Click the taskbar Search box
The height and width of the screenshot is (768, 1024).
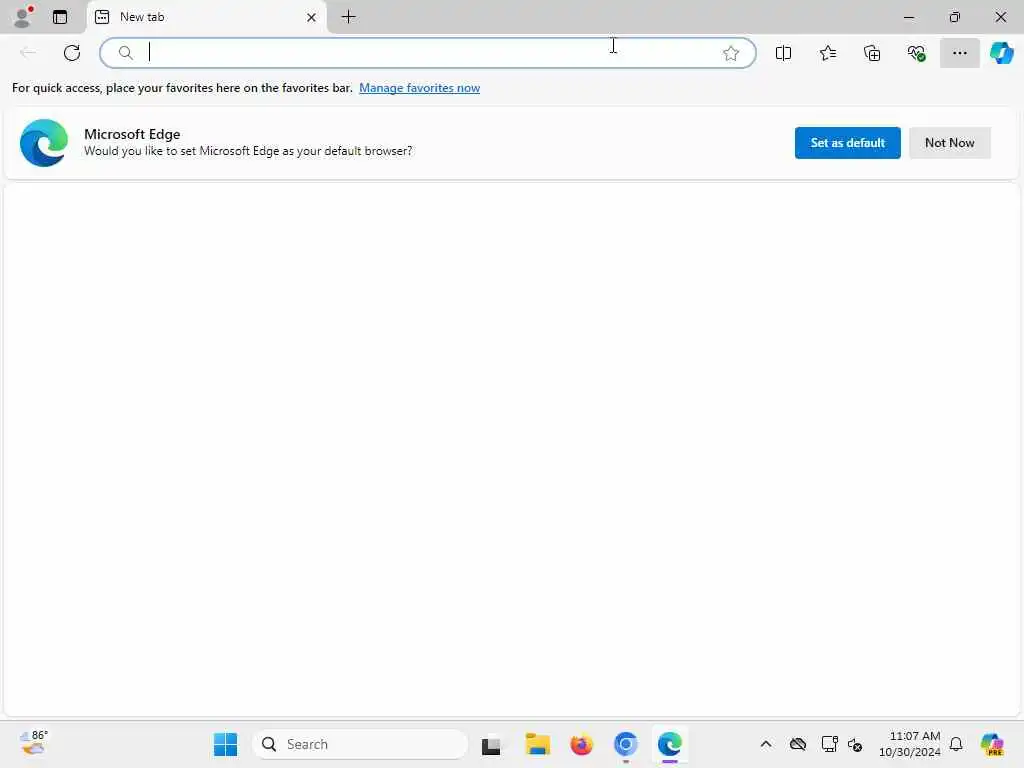pos(360,744)
